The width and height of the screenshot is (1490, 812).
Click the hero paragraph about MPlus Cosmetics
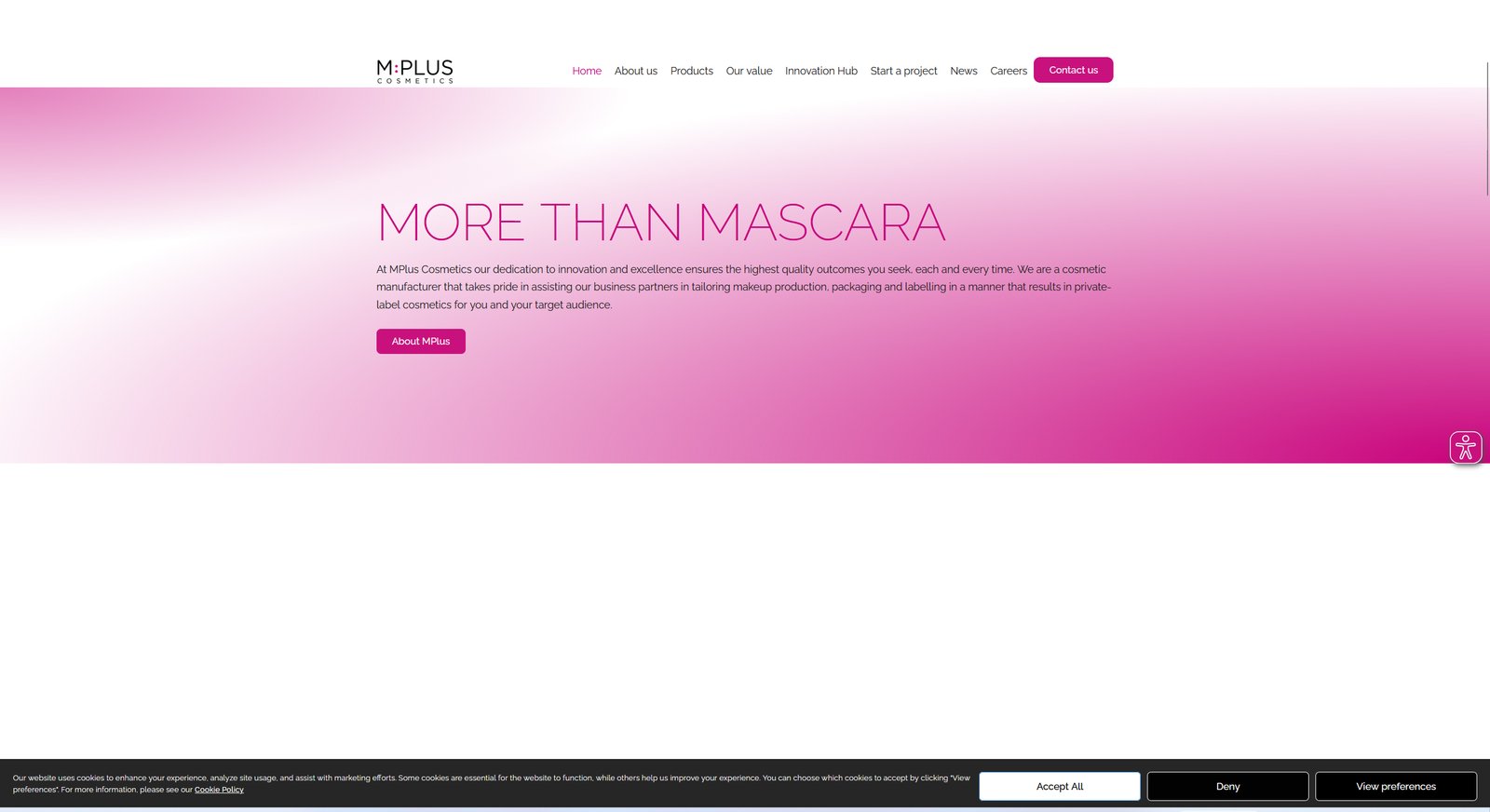(743, 287)
